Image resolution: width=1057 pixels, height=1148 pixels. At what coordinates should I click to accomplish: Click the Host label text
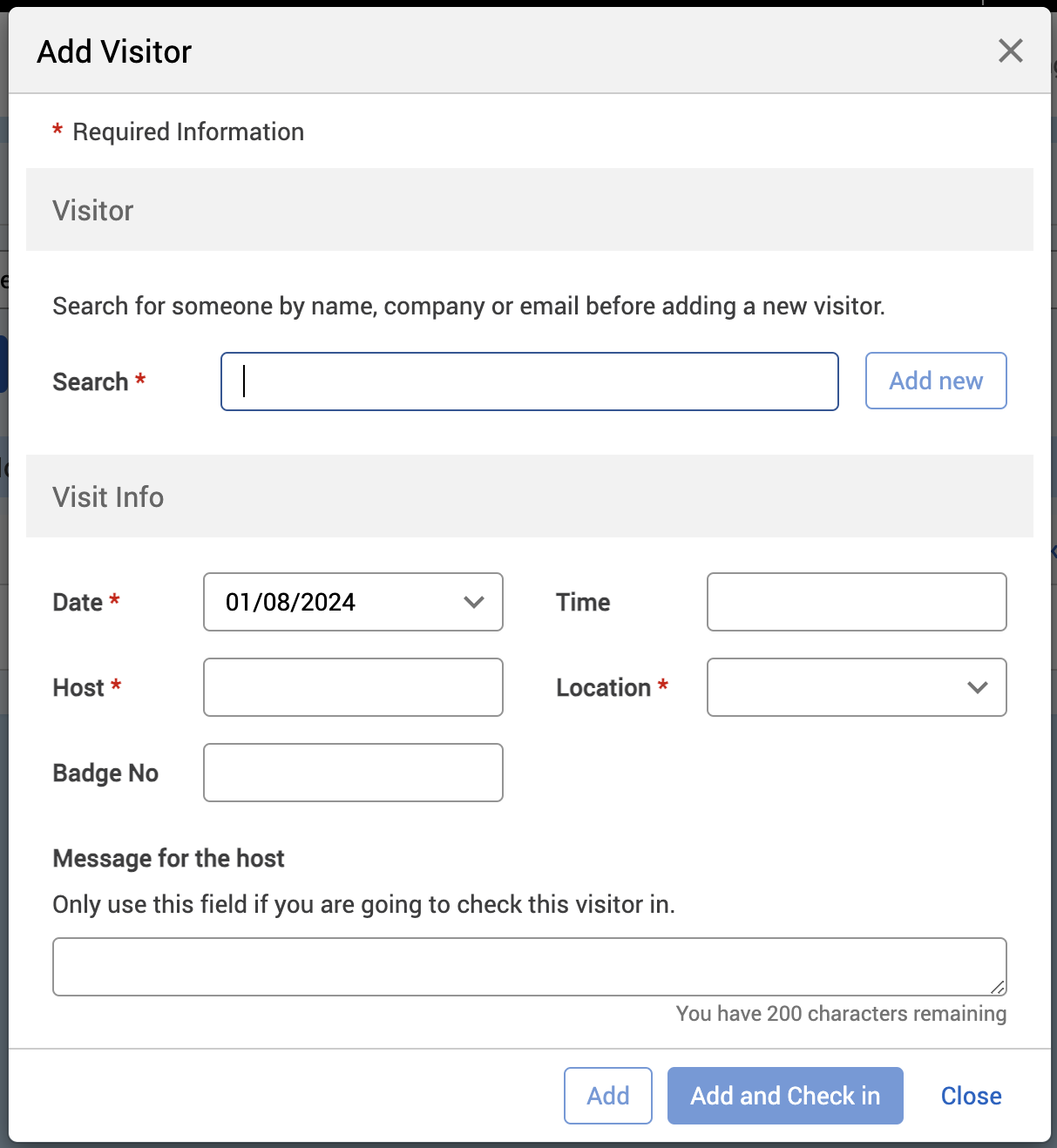click(x=78, y=687)
